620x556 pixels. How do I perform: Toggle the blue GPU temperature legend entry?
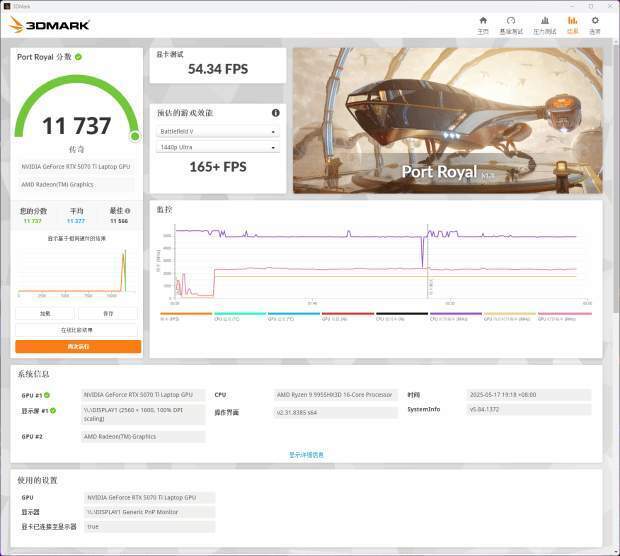point(294,316)
